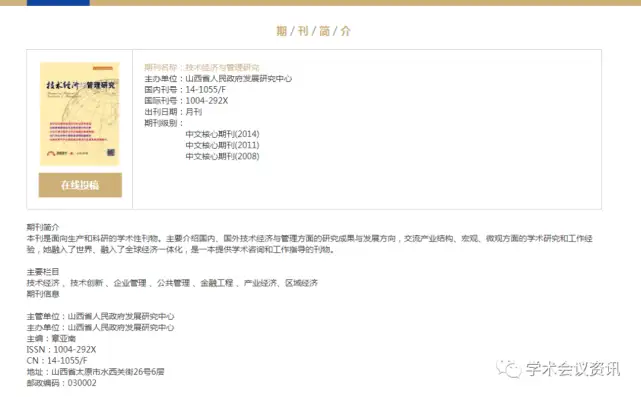
Task: Click the 学术会议资讯 watermark text
Action: point(573,369)
